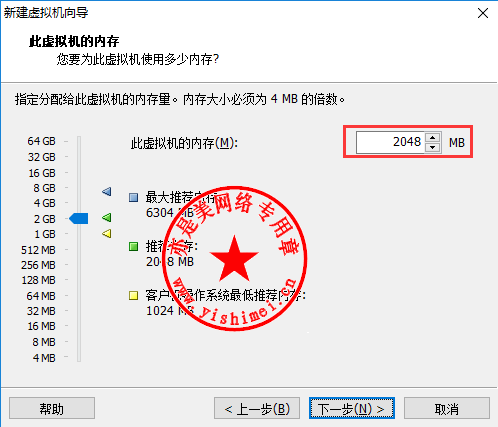Select the 512 MB tick on slider
Screen dimensions: 498x427
pyautogui.click(x=79, y=250)
